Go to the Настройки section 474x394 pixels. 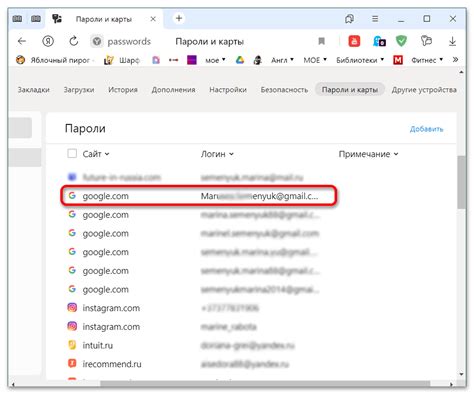[228, 90]
